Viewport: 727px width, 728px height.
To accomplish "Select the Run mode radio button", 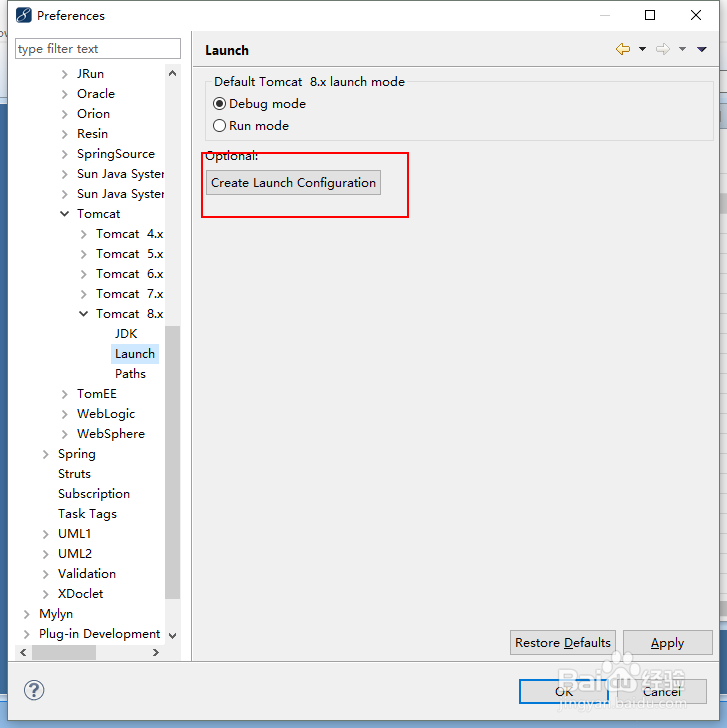I will point(219,126).
